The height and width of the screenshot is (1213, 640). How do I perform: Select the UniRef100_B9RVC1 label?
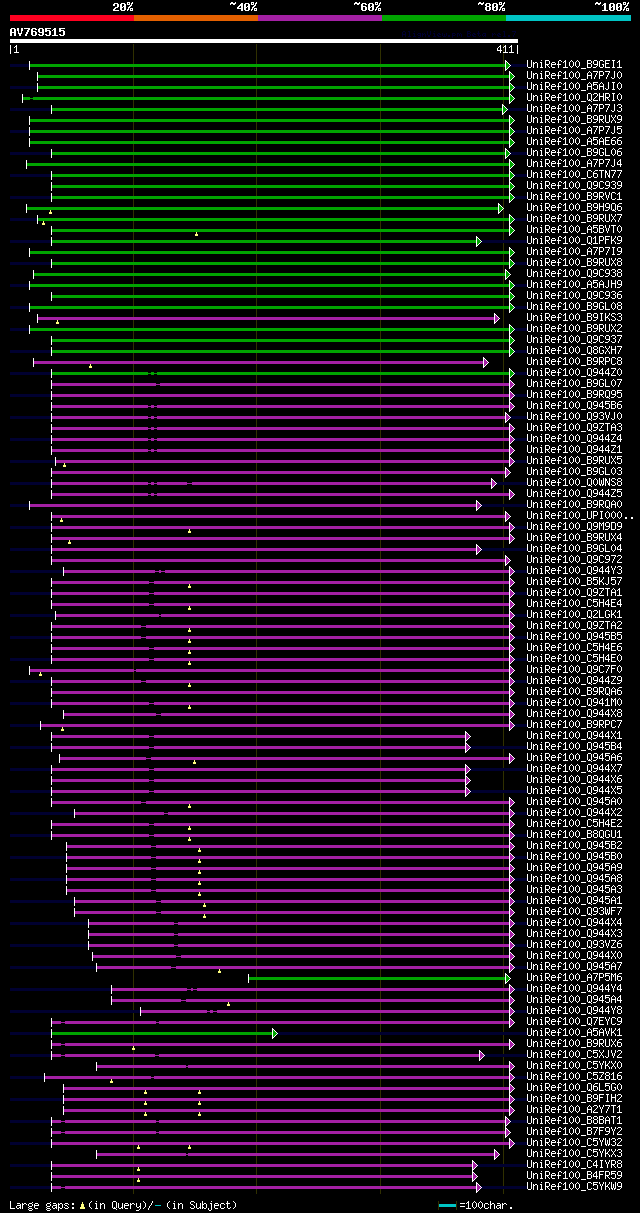click(x=574, y=197)
